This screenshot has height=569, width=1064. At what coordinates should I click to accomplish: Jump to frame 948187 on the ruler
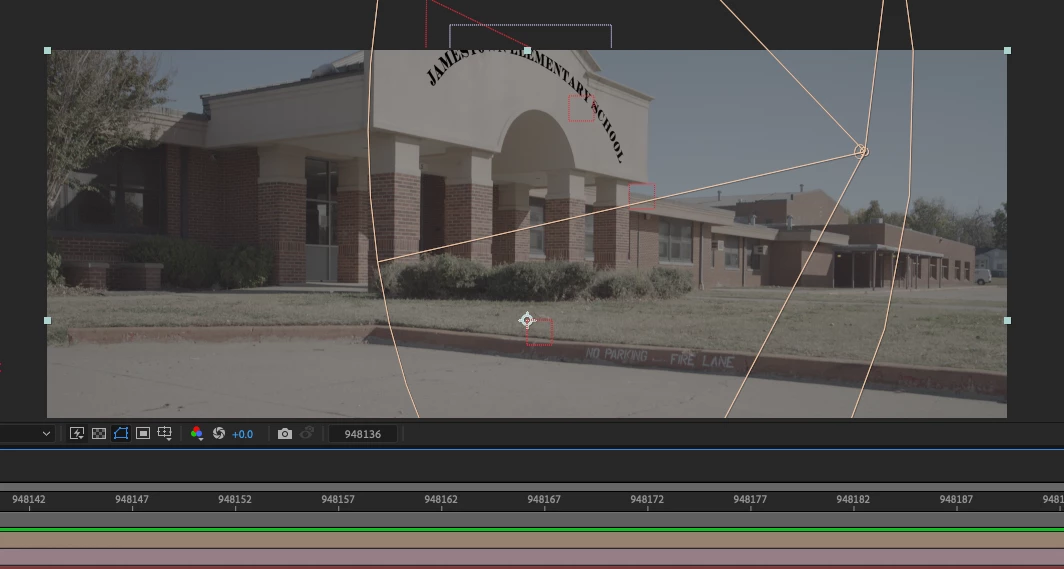click(x=956, y=499)
